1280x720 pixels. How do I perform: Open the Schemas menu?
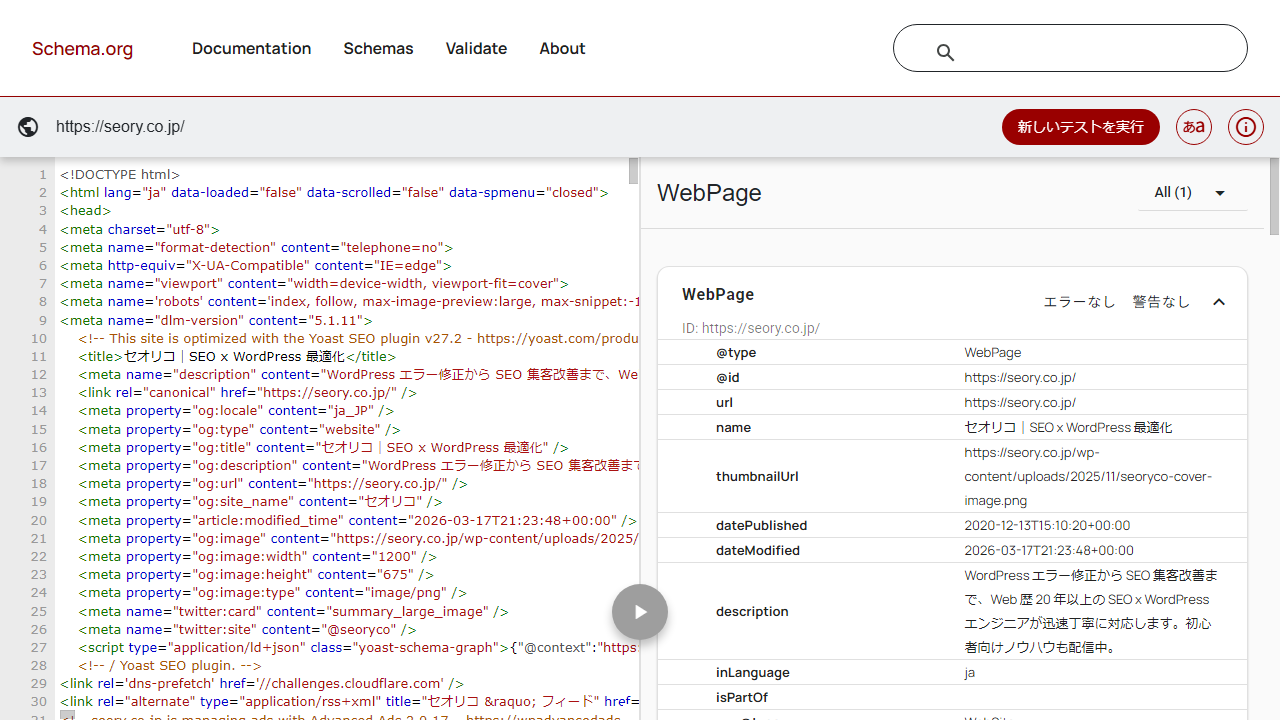[x=378, y=49]
